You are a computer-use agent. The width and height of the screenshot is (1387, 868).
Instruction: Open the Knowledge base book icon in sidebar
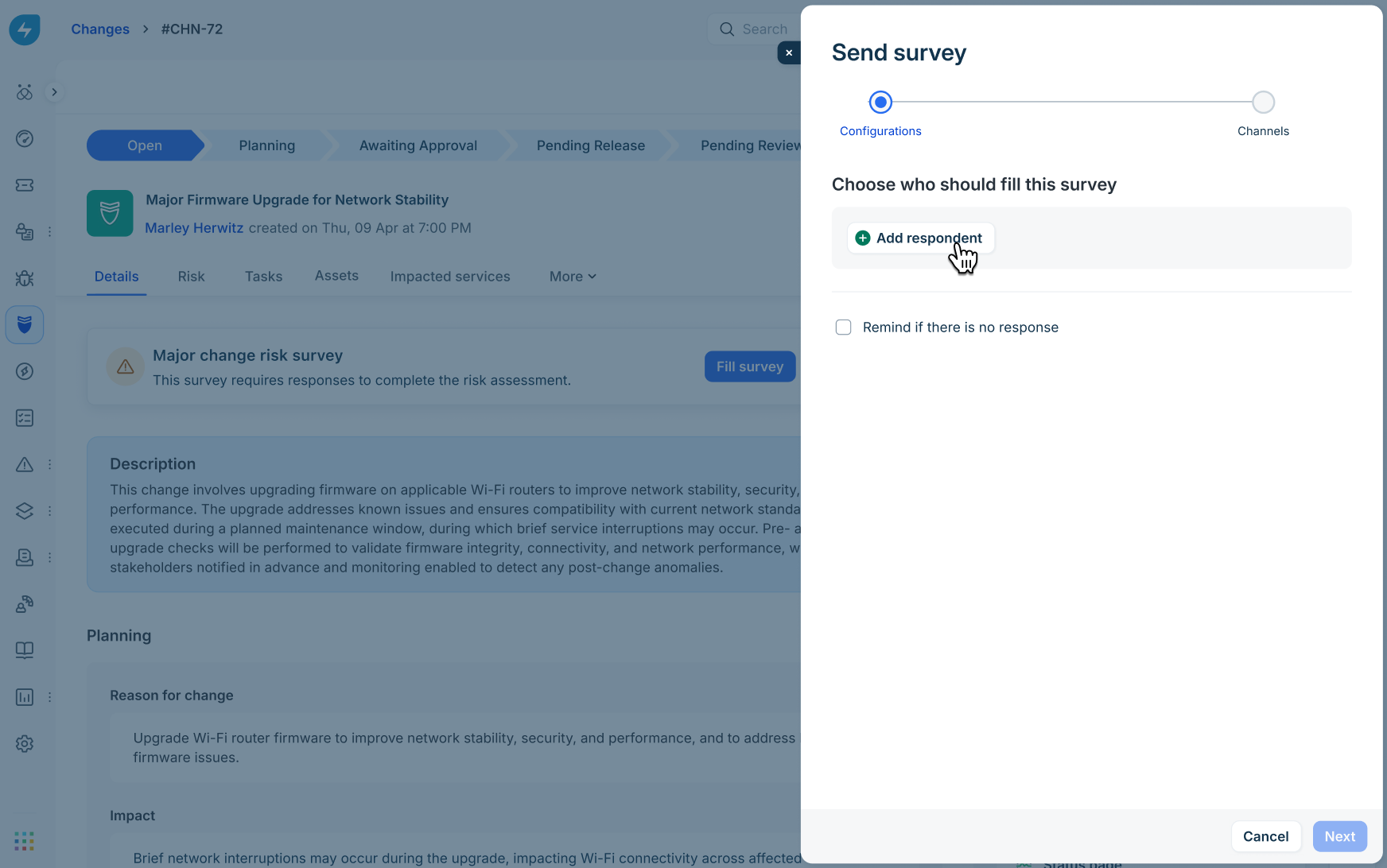click(x=25, y=650)
